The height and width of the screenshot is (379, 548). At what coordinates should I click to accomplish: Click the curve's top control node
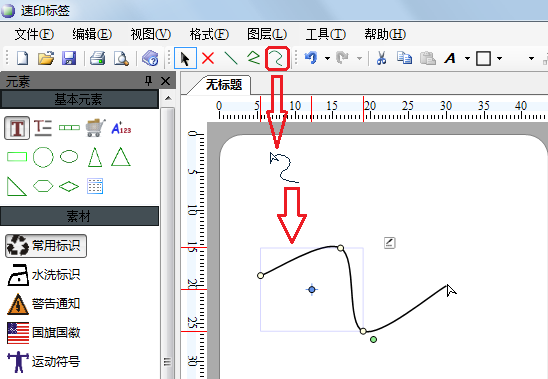point(340,248)
